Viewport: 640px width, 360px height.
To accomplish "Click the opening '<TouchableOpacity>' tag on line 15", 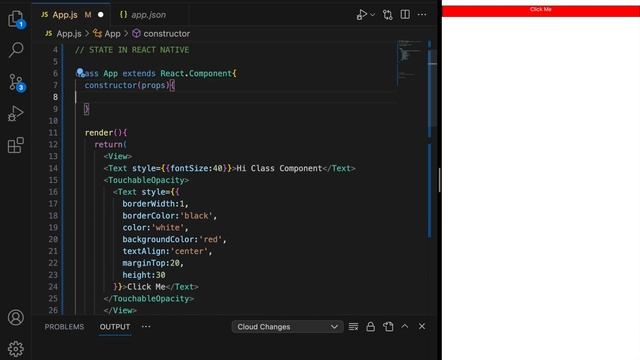I will tap(146, 180).
